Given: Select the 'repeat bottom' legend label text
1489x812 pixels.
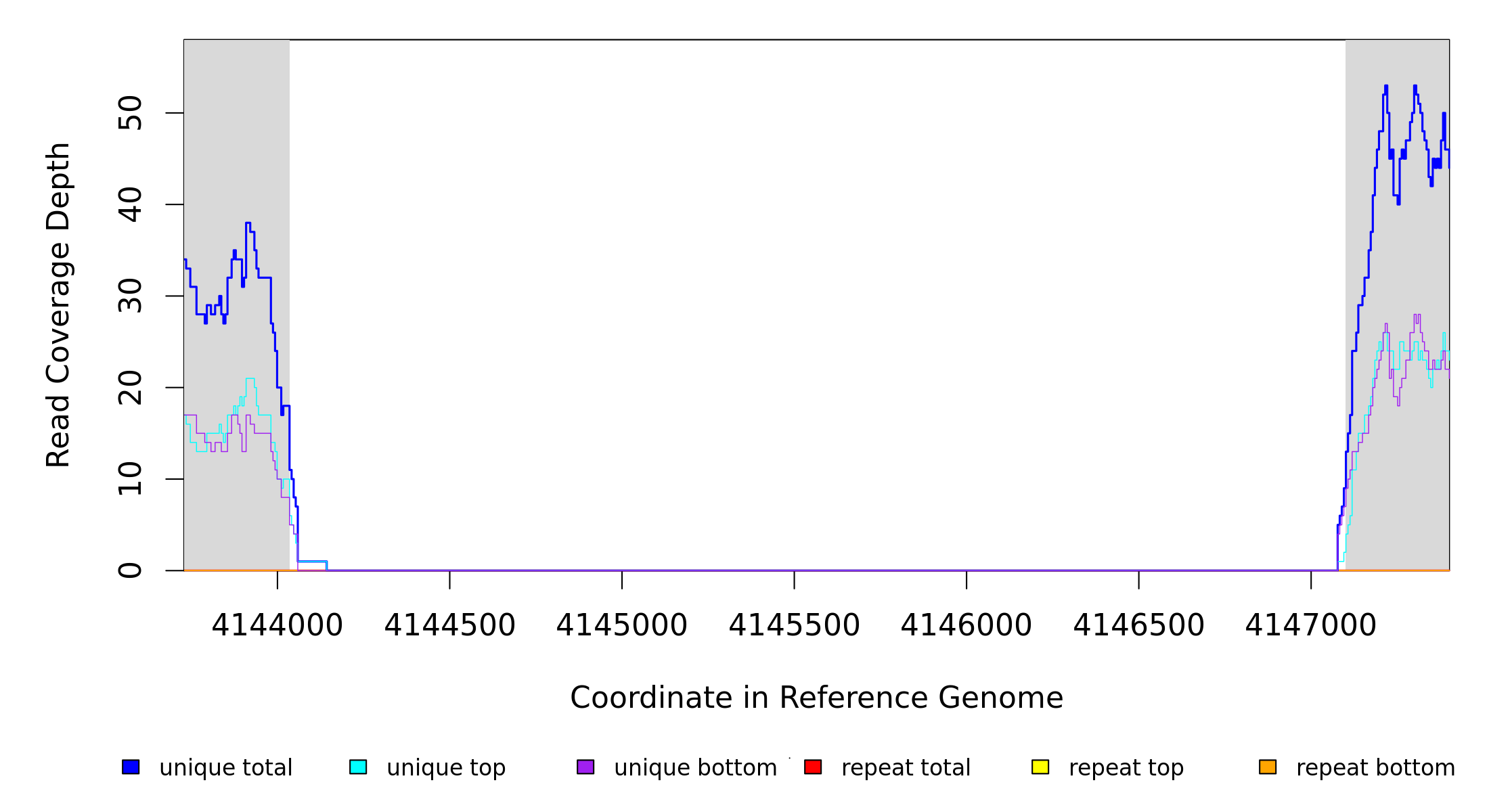Looking at the screenshot, I should coord(1375,768).
